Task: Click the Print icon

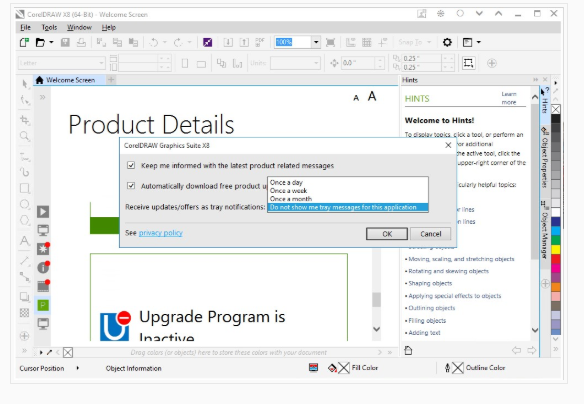Action: point(81,42)
